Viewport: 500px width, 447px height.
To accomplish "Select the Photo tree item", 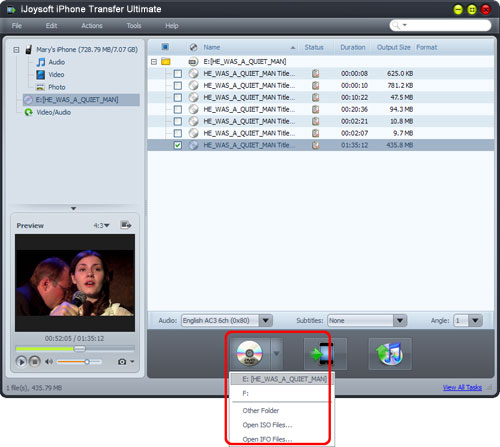I will click(57, 87).
